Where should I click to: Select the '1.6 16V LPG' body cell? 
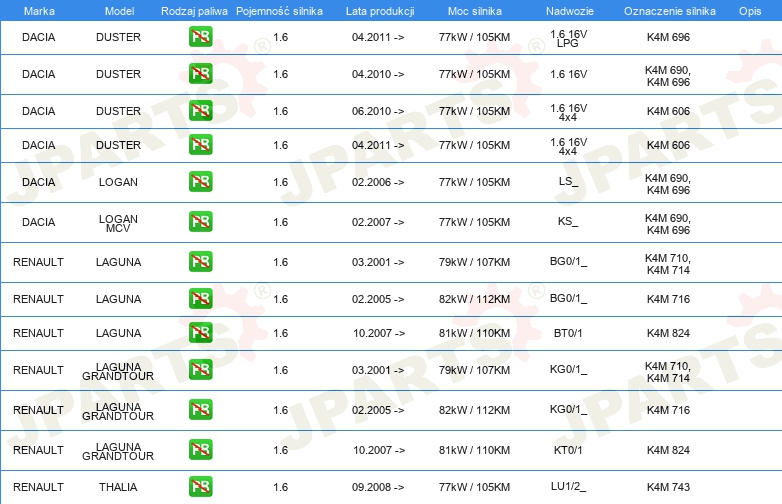tap(568, 38)
